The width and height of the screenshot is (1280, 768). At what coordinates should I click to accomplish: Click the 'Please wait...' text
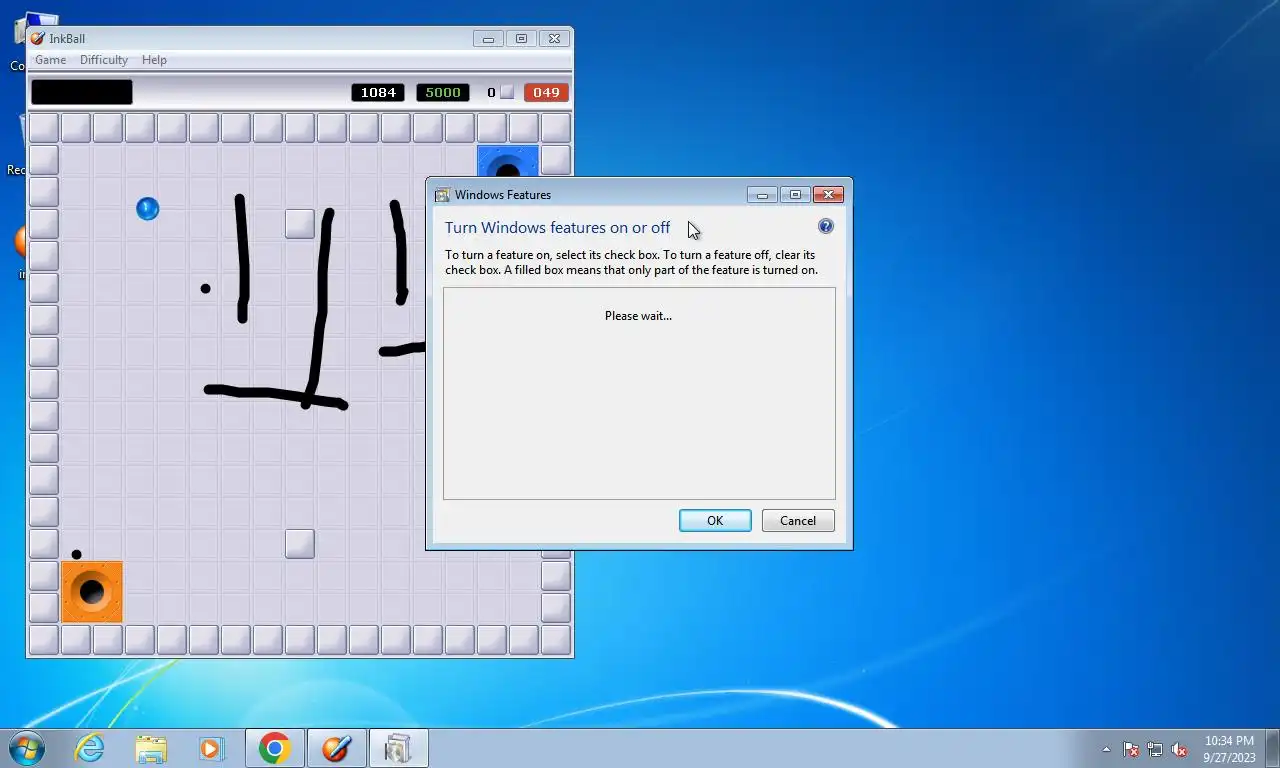coord(638,316)
